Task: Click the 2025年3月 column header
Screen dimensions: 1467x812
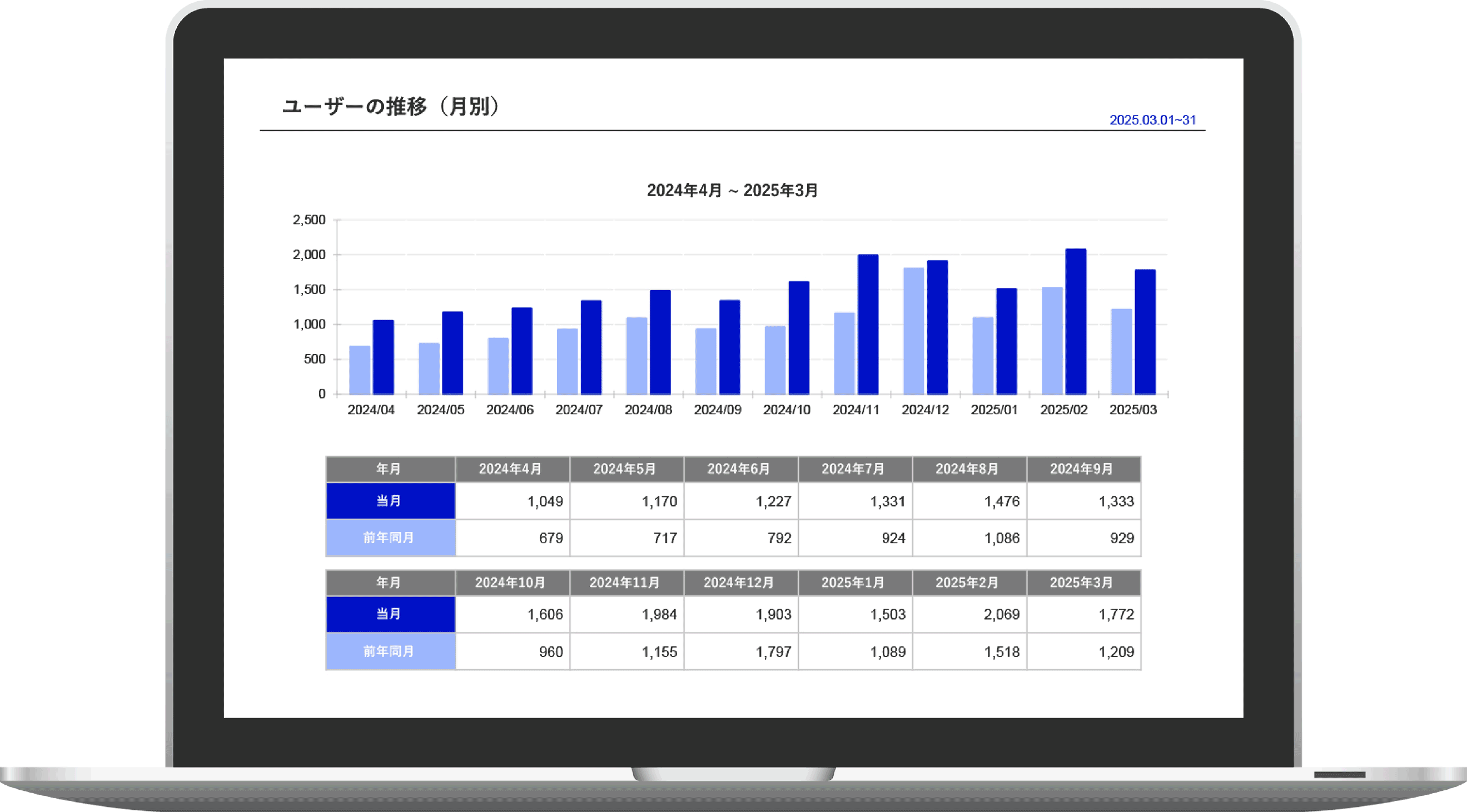Action: tap(1084, 582)
